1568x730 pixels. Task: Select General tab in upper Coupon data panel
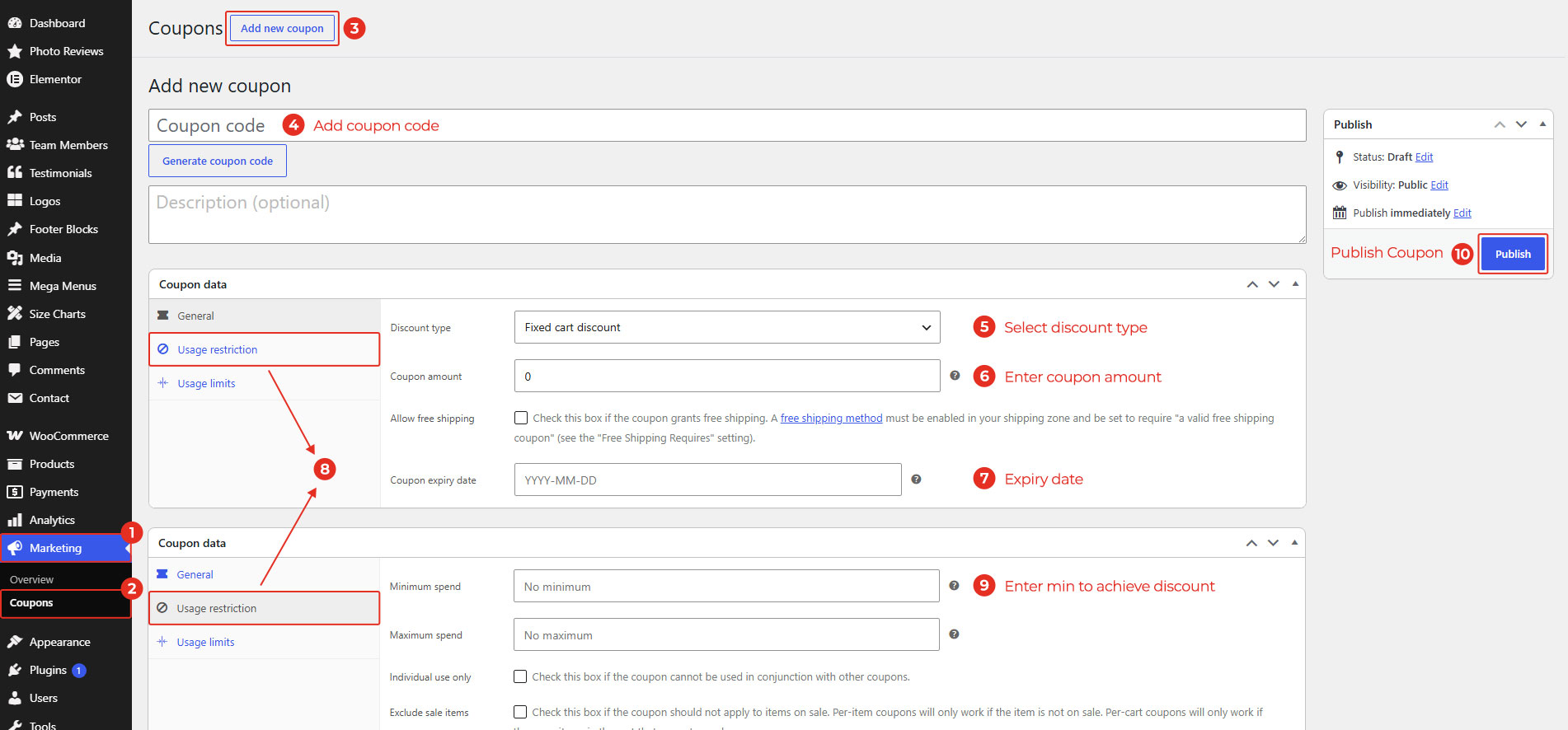click(x=265, y=316)
